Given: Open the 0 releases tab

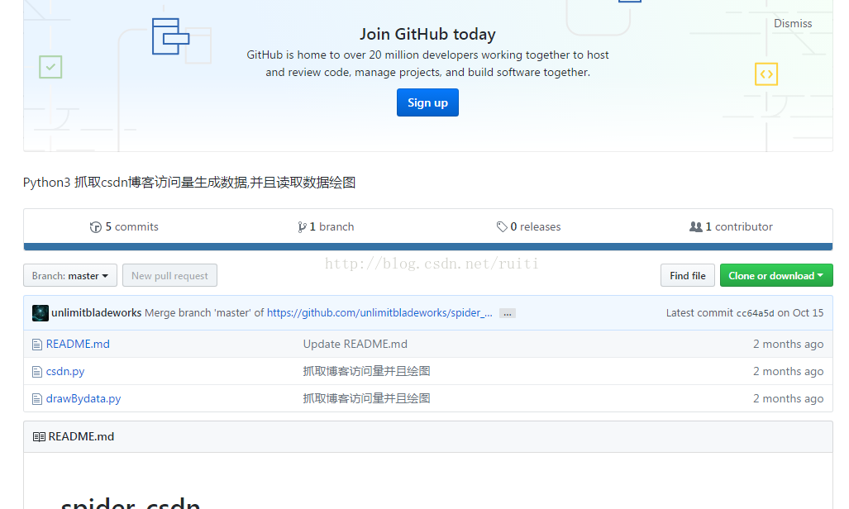Looking at the screenshot, I should tap(529, 227).
